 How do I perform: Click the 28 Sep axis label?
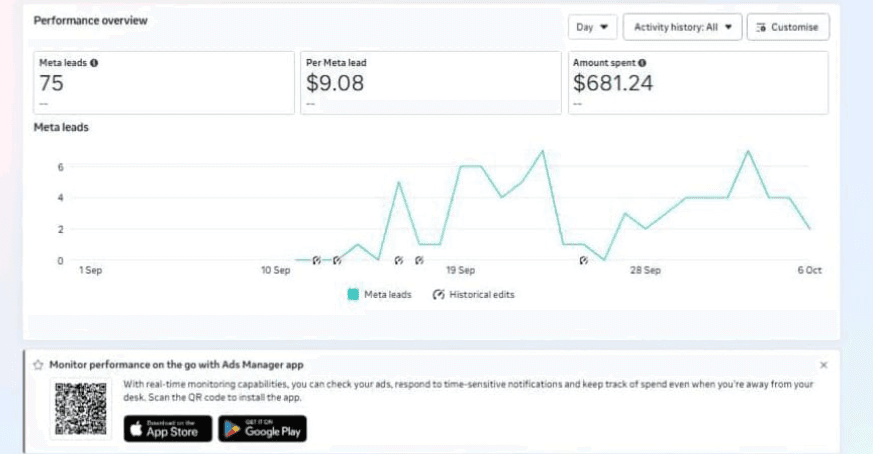point(645,270)
